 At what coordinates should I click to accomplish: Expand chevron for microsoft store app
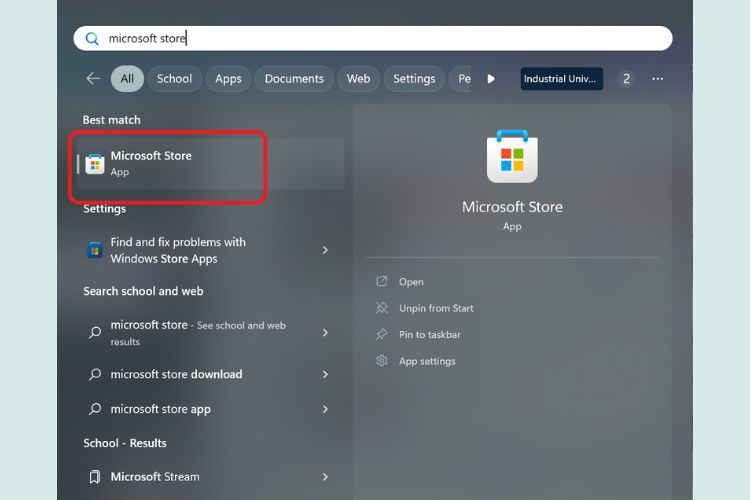[x=325, y=409]
